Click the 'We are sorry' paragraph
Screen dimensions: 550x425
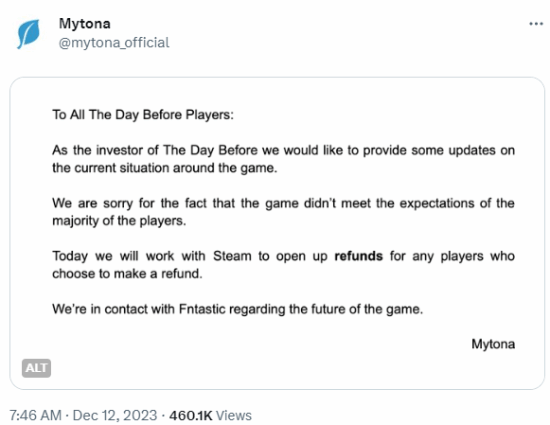(283, 212)
